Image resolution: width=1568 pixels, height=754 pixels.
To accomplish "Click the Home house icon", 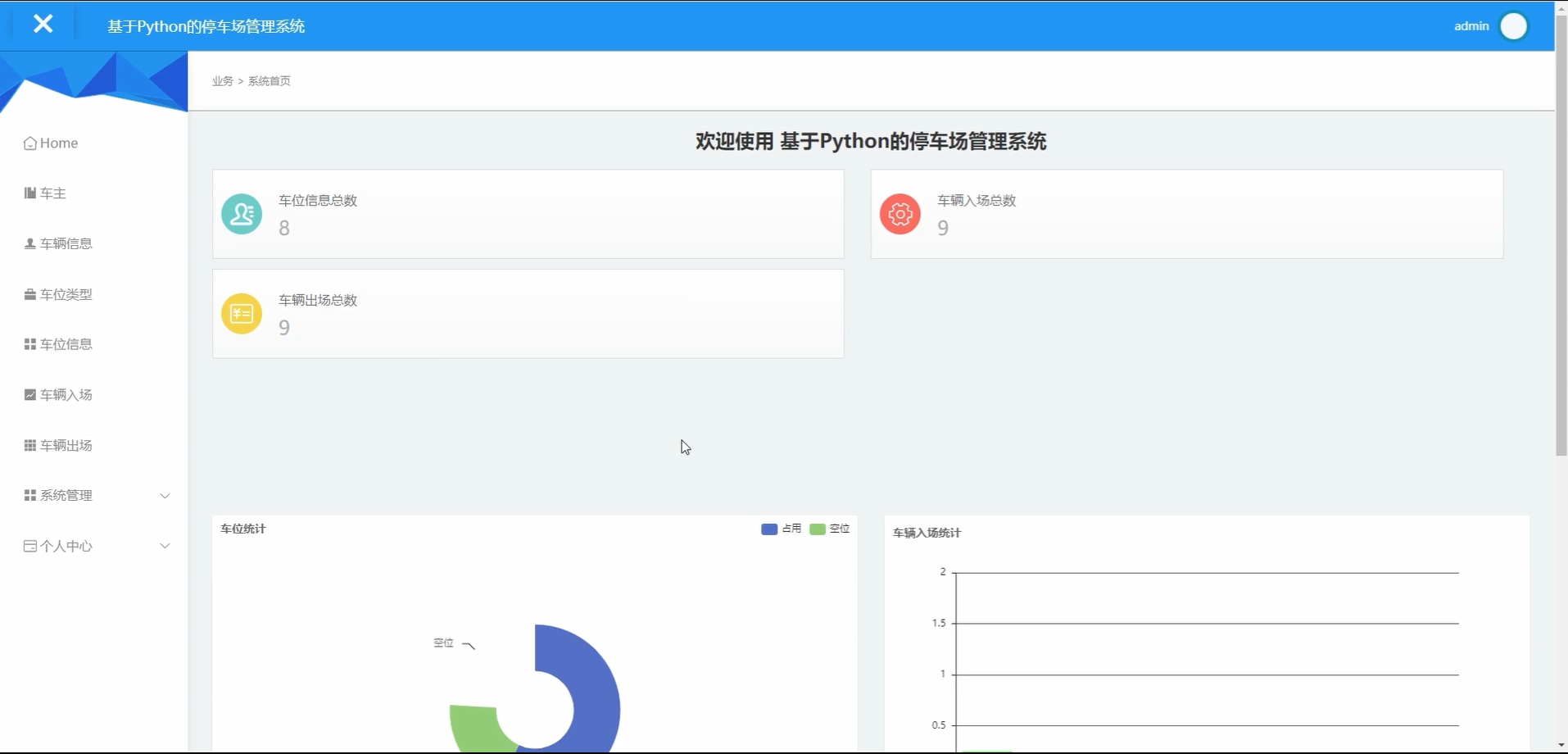I will pos(30,143).
